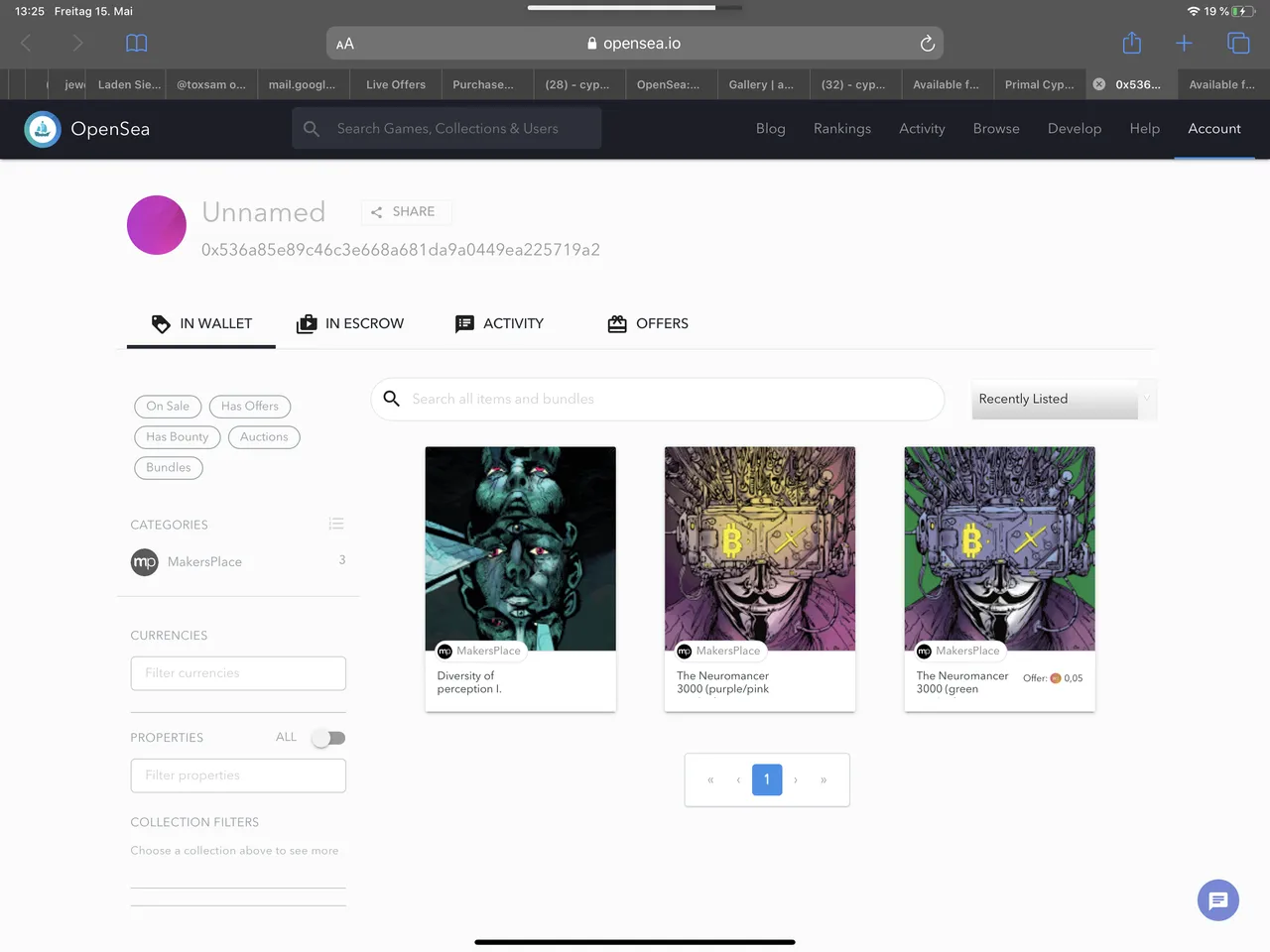
Task: Click the OpenSea logo
Action: 87,129
